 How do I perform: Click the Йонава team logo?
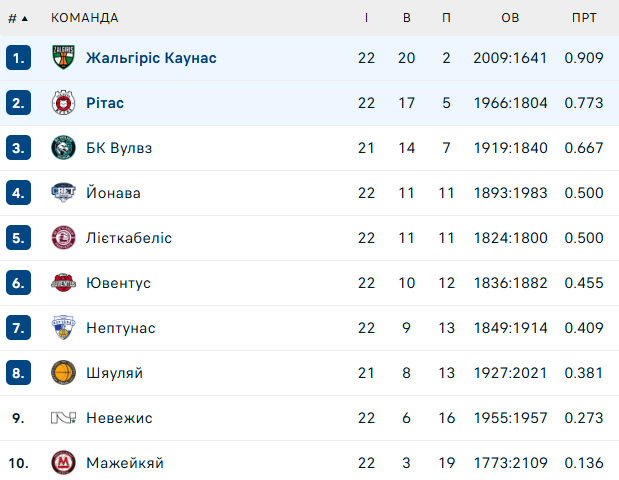click(63, 193)
